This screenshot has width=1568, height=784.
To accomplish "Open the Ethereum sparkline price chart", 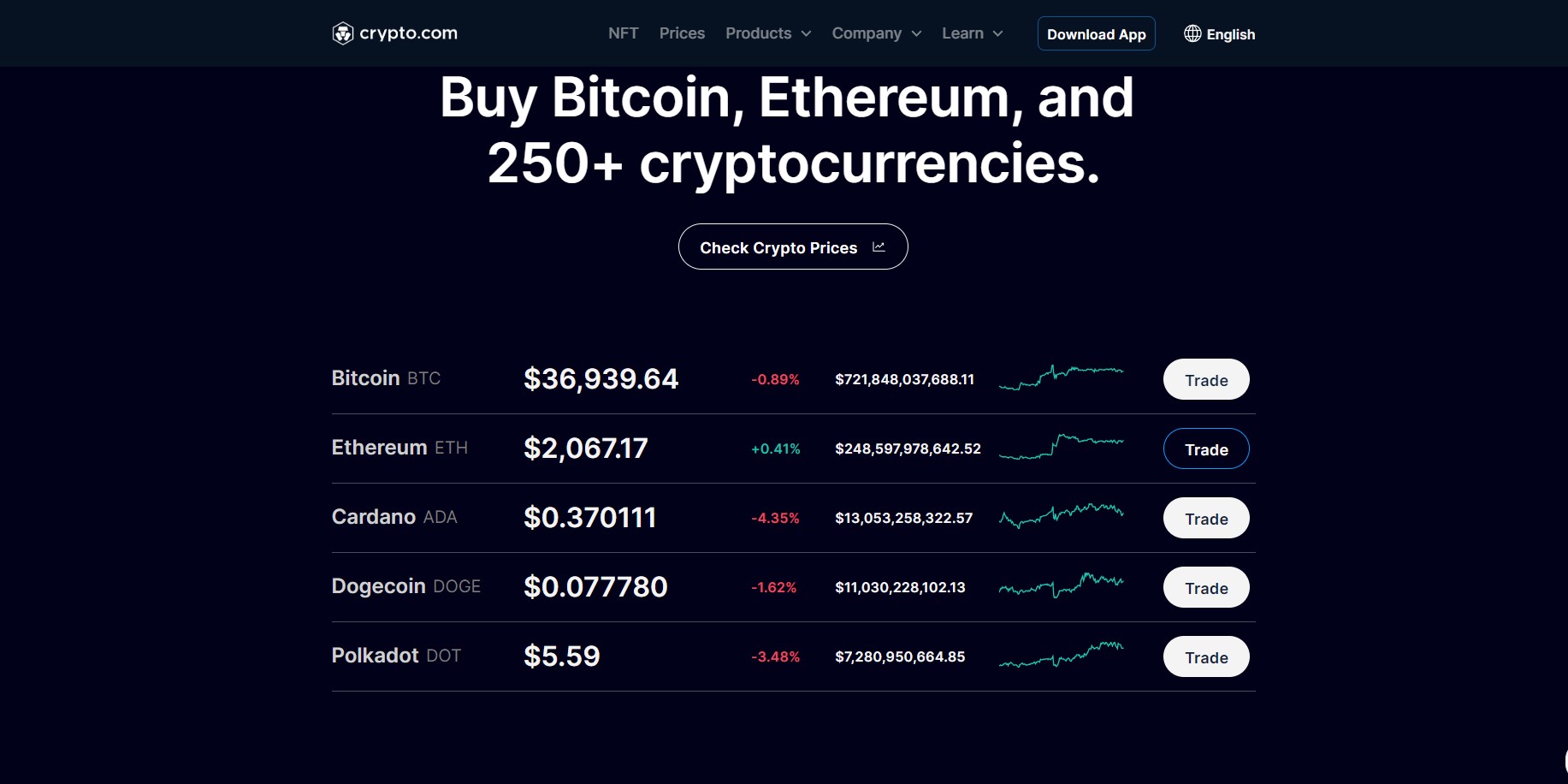I will pos(1062,446).
